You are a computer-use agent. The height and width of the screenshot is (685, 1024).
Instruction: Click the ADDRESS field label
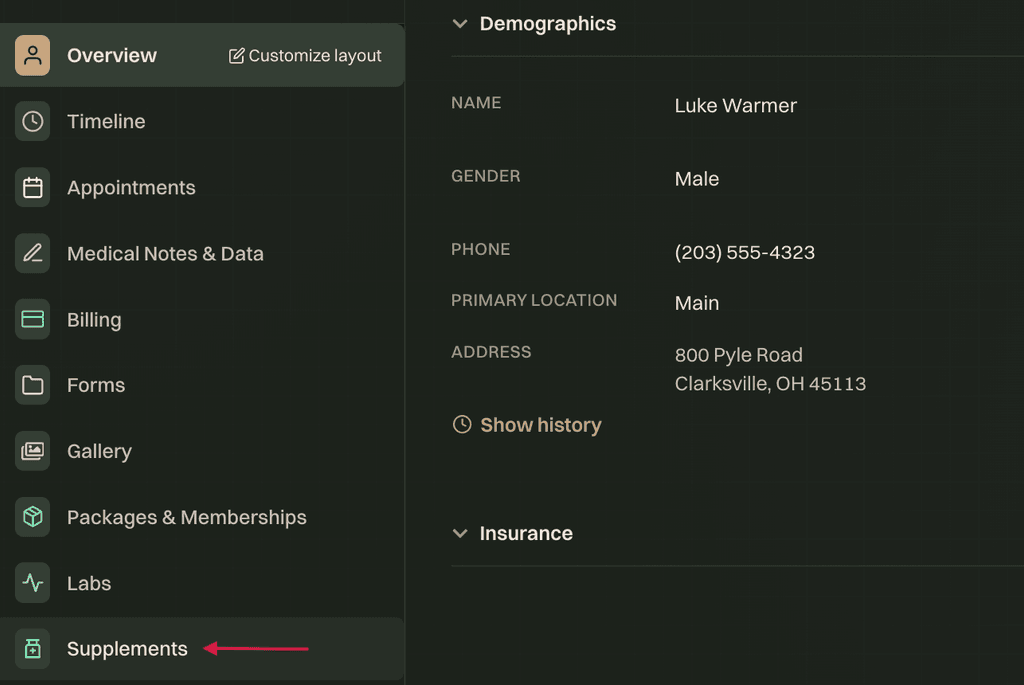pos(491,352)
